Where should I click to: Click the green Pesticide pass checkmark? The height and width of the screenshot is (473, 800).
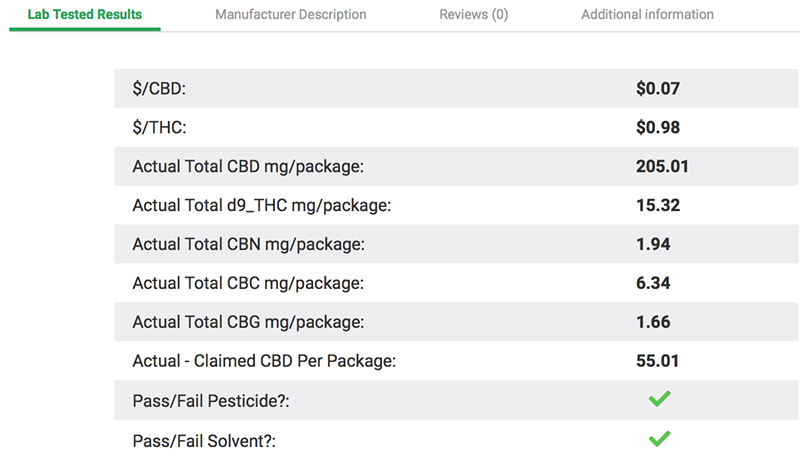pos(659,399)
